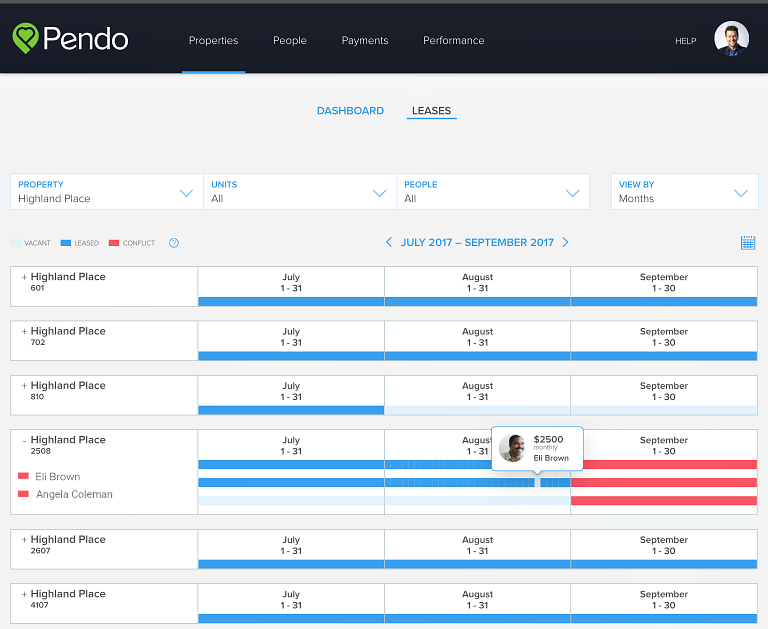
Task: Open the Payments nav item
Action: [365, 40]
